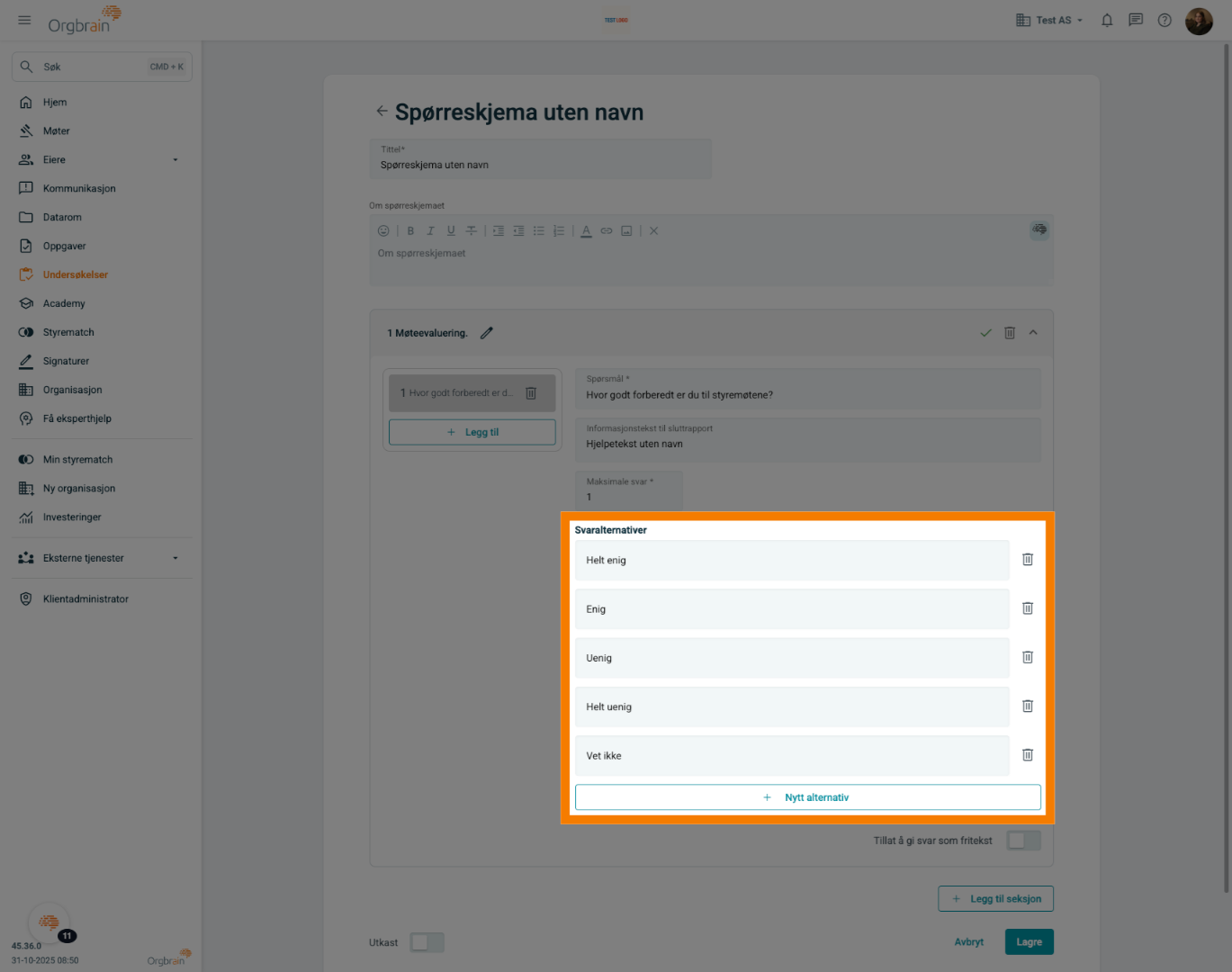Save the questionnaire with Lagre
This screenshot has width=1232, height=972.
click(x=1029, y=942)
